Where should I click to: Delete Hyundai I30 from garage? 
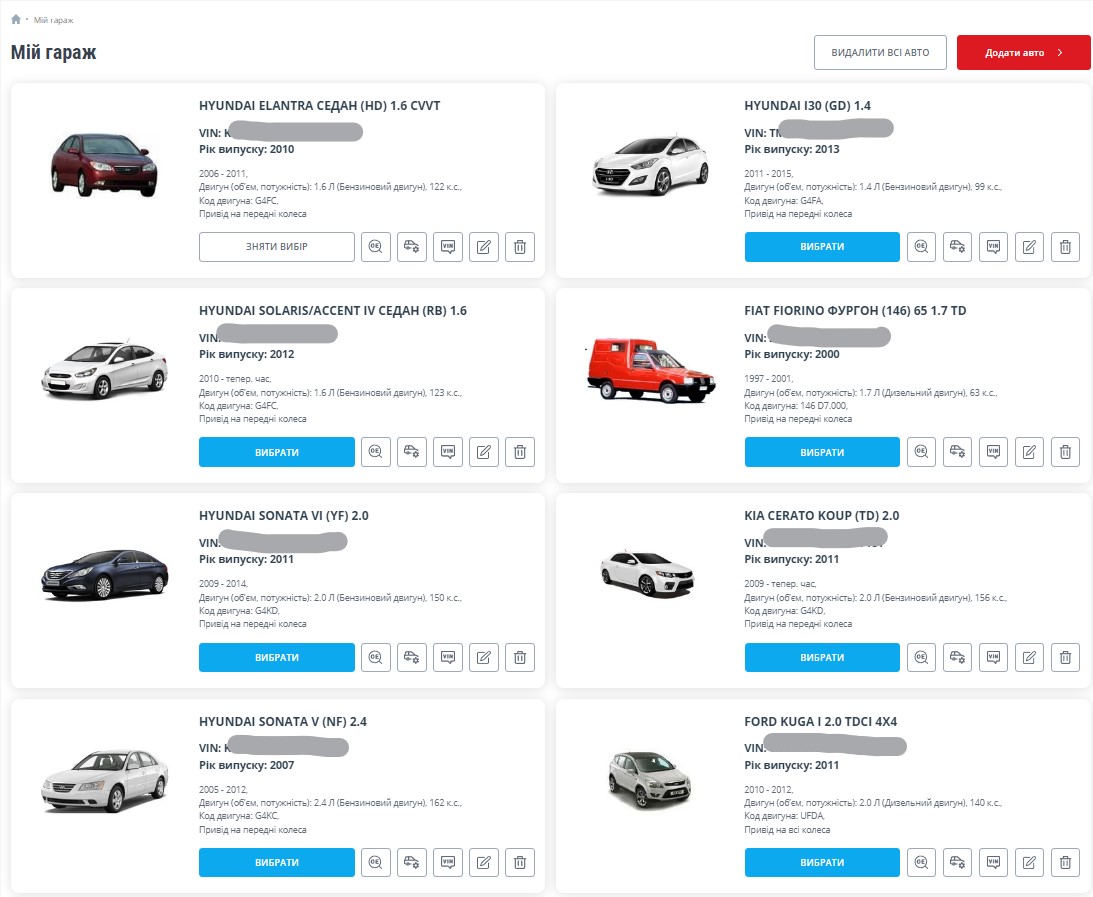[1065, 247]
